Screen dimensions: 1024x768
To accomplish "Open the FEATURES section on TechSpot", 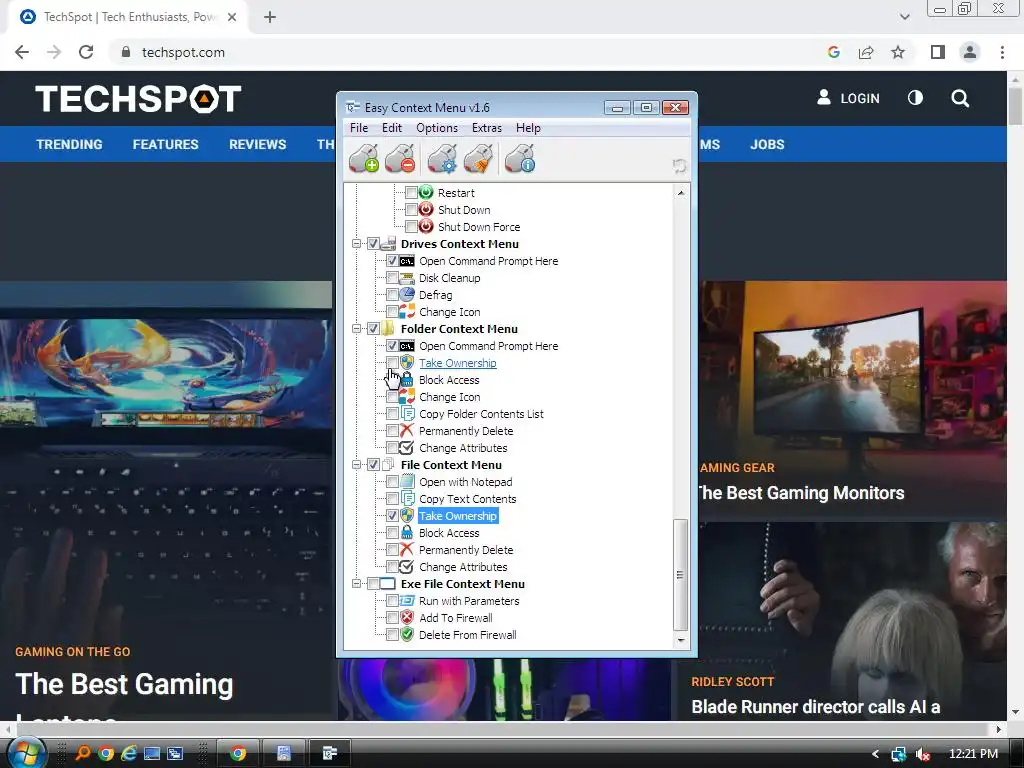I will pos(165,144).
